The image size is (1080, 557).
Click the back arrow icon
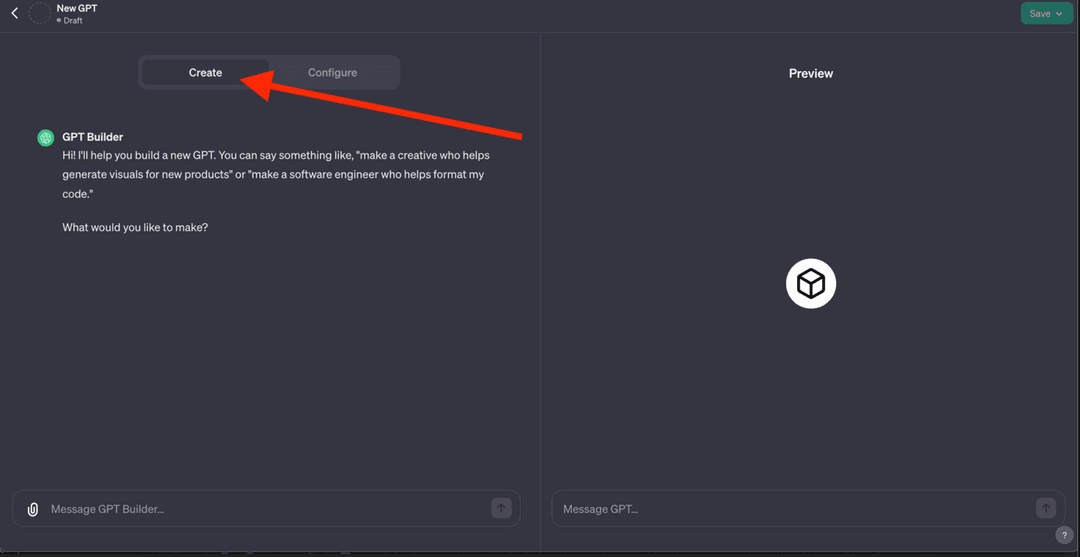click(14, 13)
